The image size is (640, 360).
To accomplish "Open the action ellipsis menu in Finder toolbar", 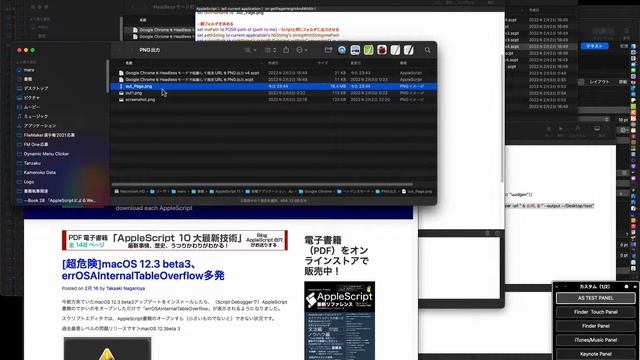I will 302,50.
